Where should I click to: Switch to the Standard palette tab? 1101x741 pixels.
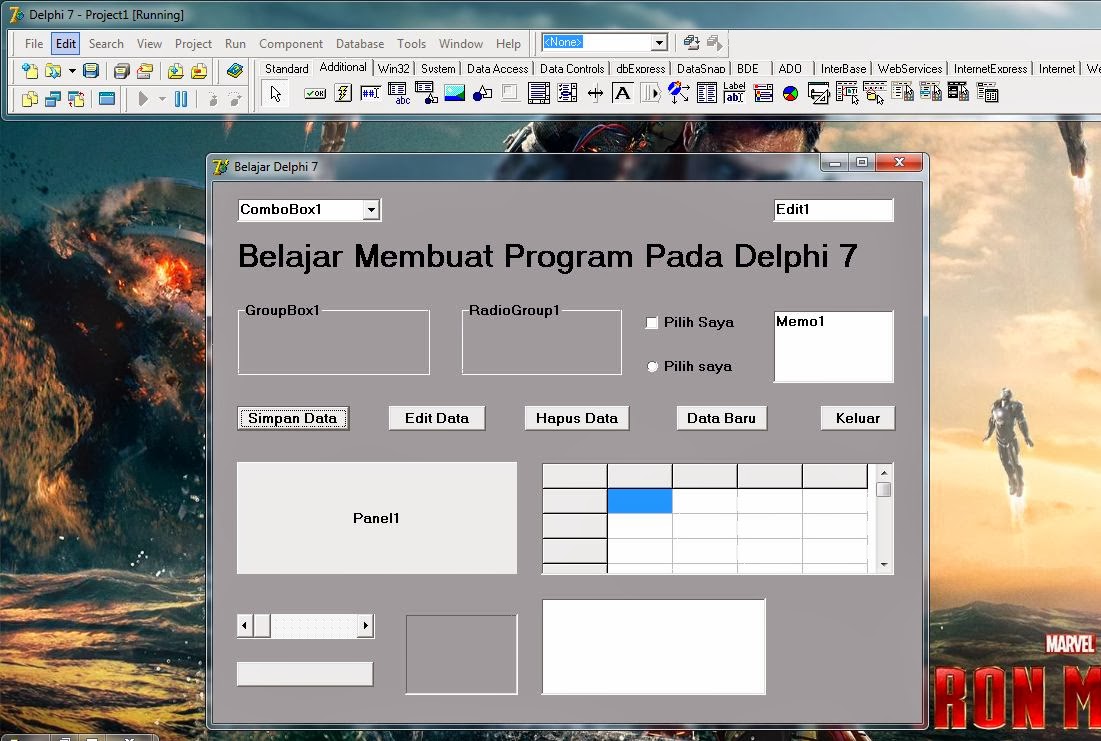[x=286, y=69]
